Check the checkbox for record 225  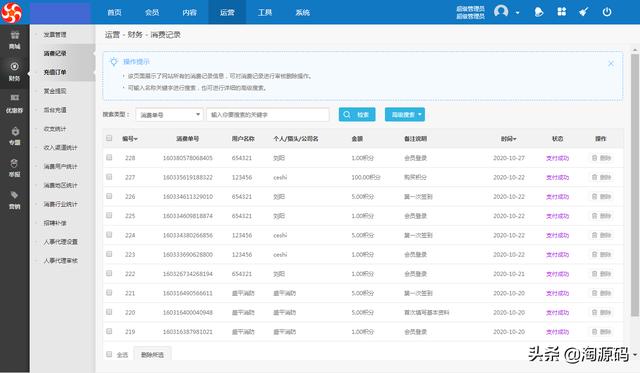pyautogui.click(x=109, y=215)
